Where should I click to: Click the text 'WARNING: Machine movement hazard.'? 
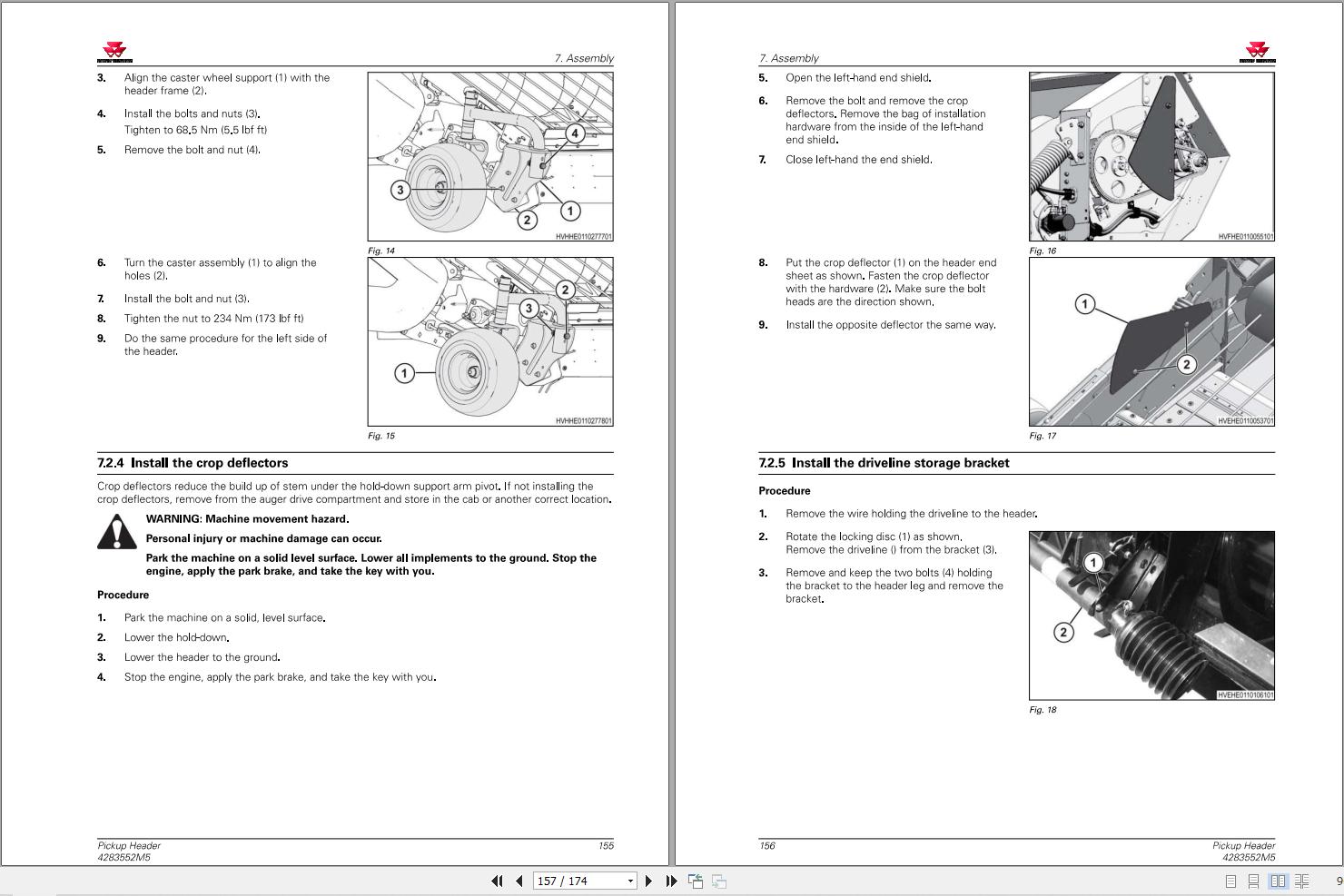(x=247, y=519)
